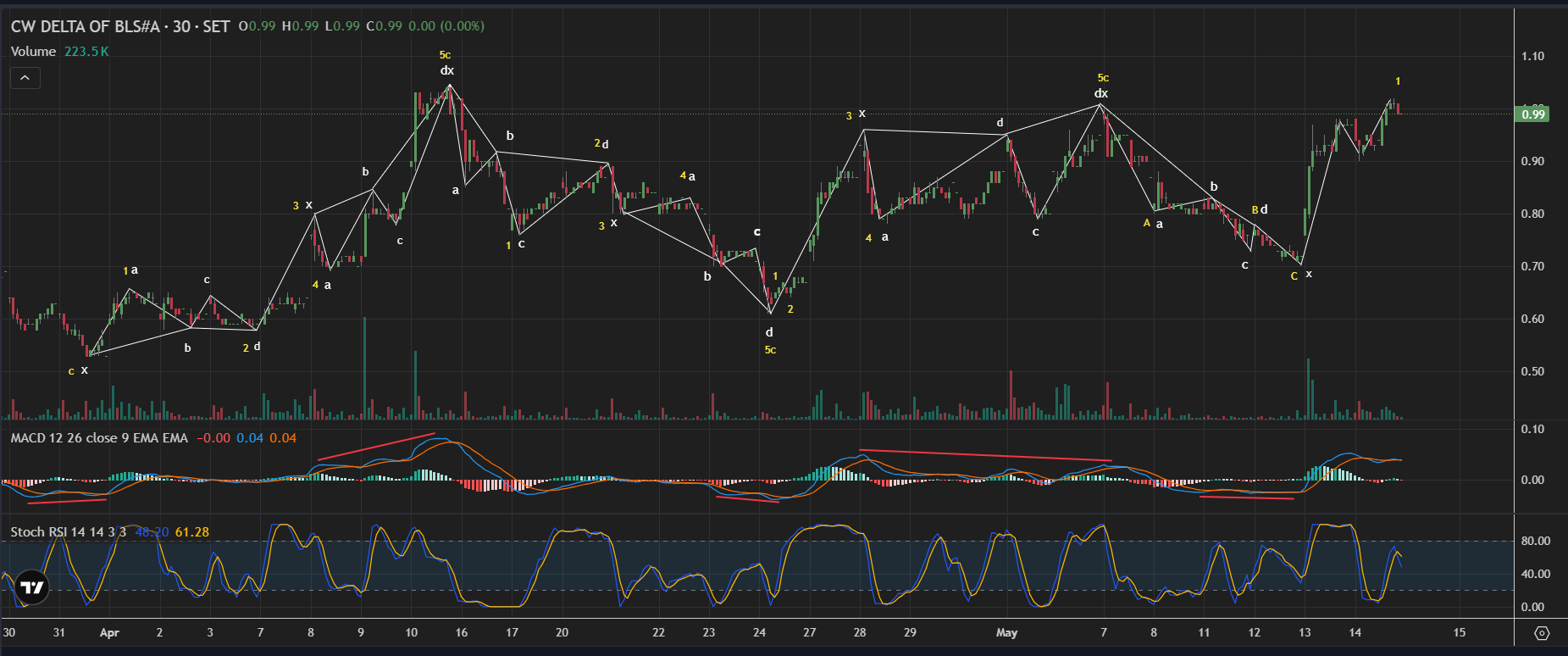1568x656 pixels.
Task: Click the 1.10 price scale value
Action: [1532, 56]
